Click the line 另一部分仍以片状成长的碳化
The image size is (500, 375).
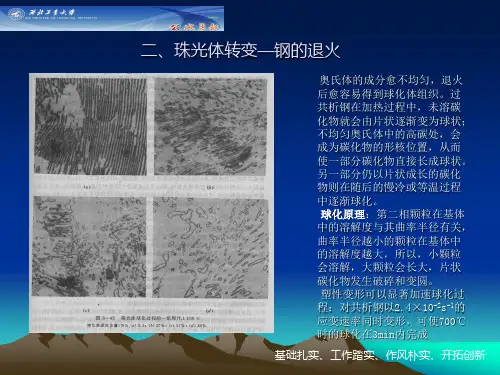point(389,174)
